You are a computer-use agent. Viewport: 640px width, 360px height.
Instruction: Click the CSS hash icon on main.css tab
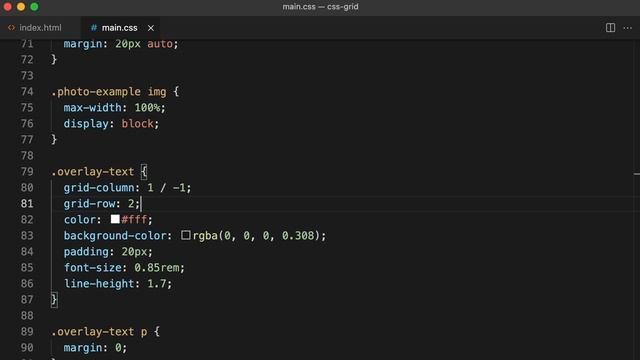click(94, 28)
